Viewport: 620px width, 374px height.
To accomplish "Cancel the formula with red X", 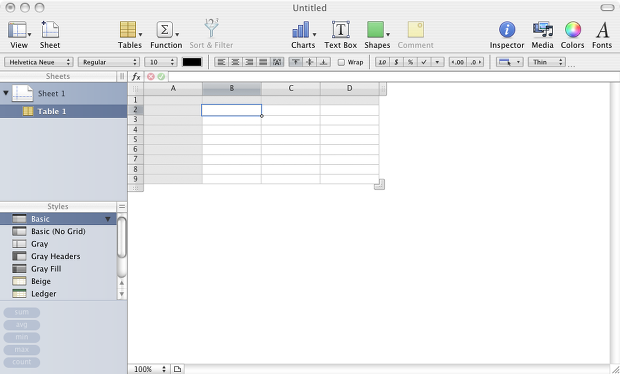I will click(x=151, y=77).
